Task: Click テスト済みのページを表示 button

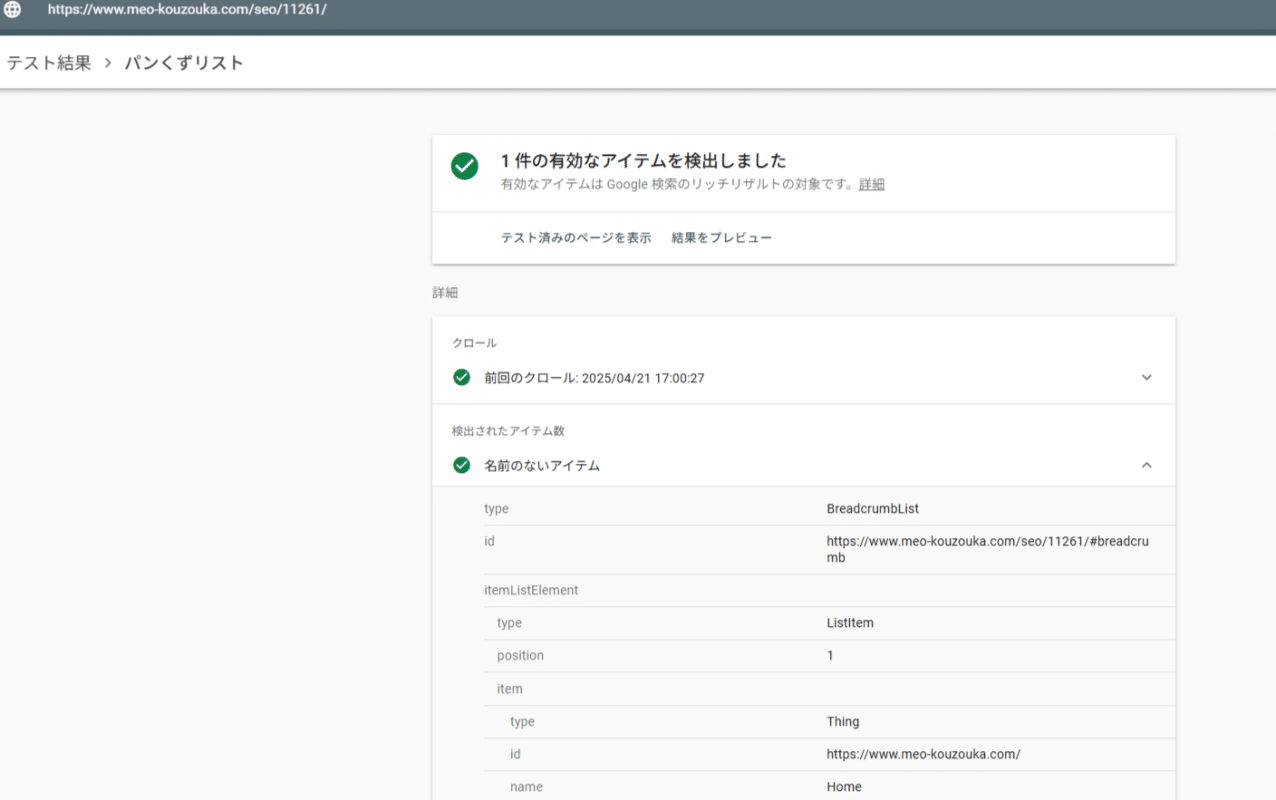Action: tap(575, 238)
